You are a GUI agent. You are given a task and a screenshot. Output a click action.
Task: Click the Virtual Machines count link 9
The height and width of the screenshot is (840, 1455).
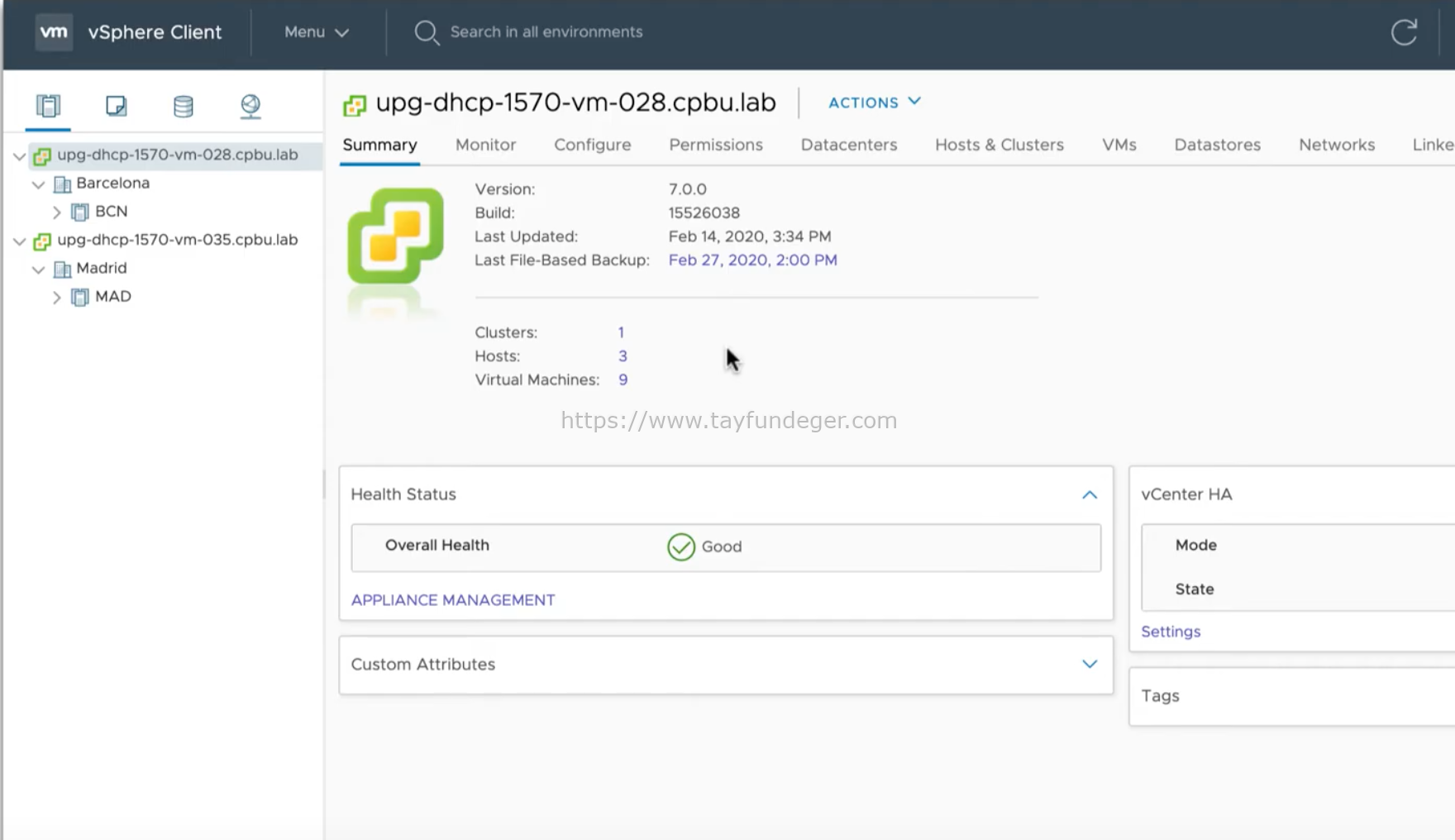point(623,380)
